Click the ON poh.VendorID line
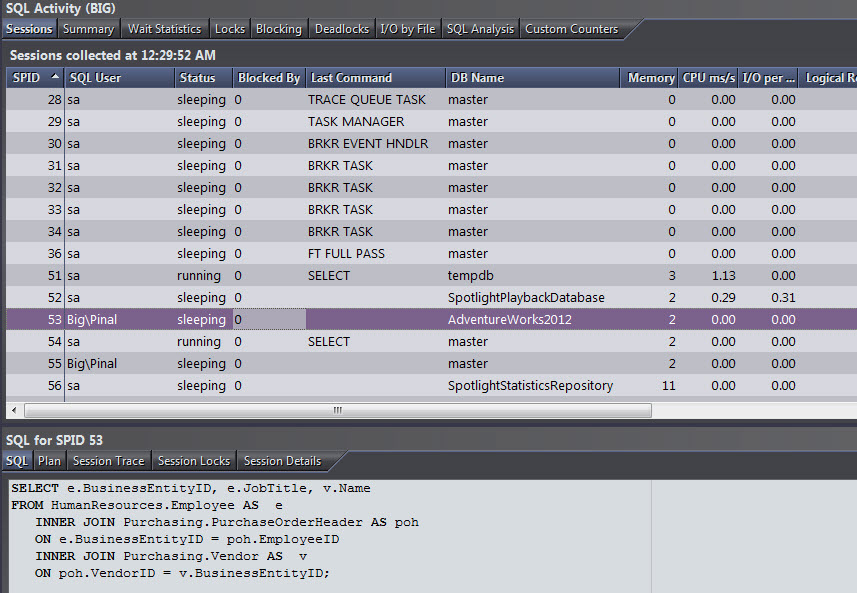Screen dimensions: 857x593 pos(183,573)
